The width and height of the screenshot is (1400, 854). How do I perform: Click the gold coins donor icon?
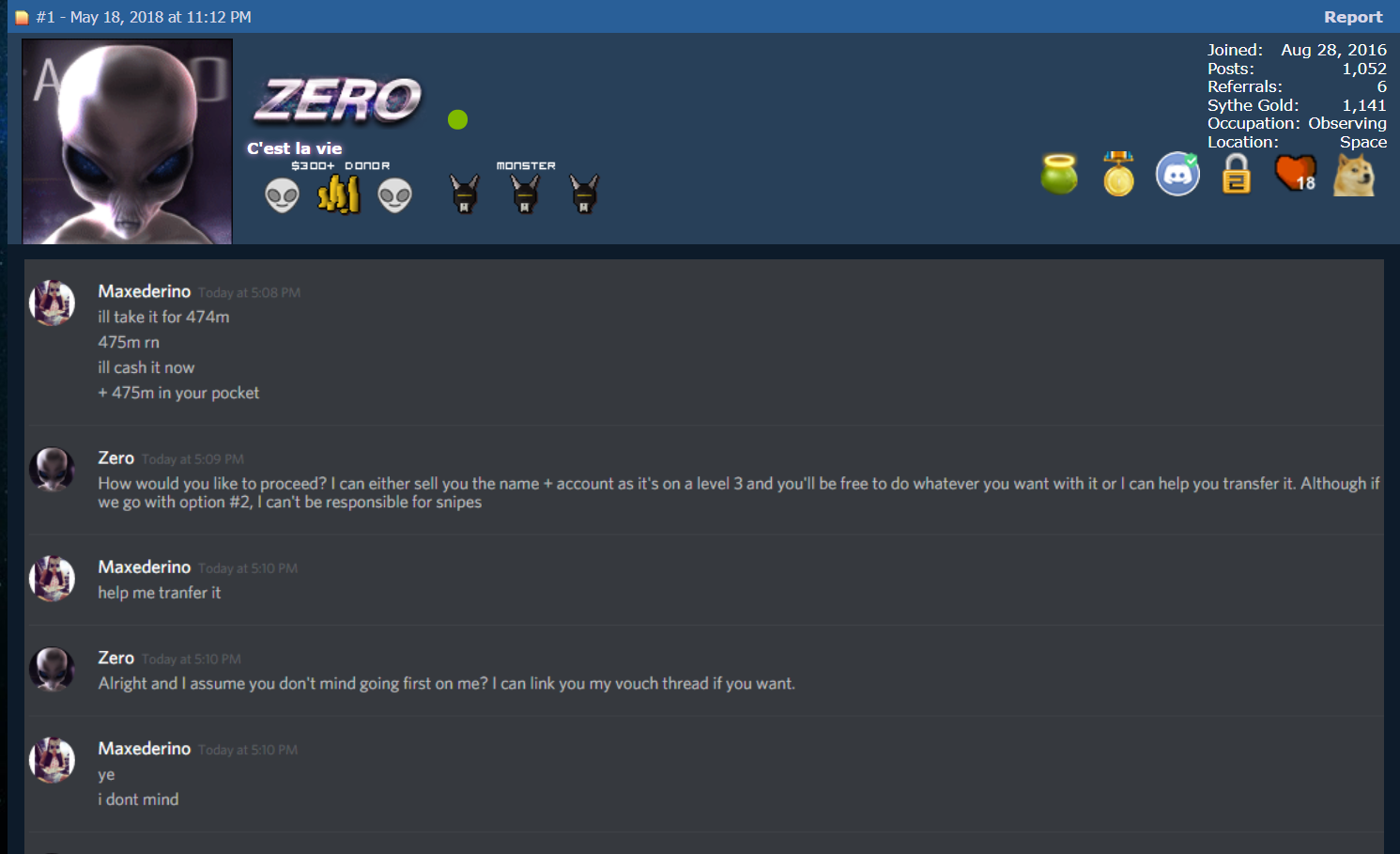click(339, 194)
